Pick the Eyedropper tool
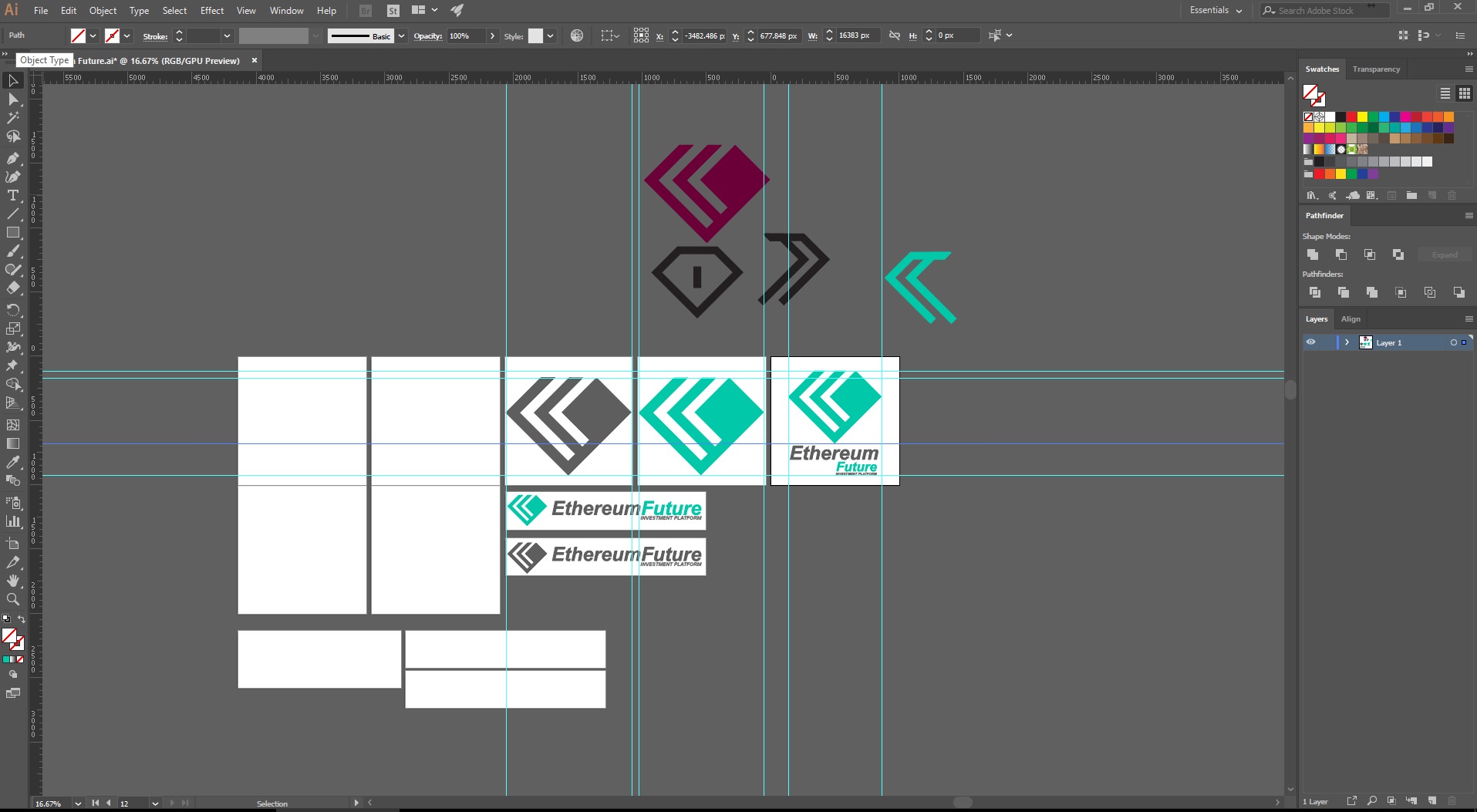Screen dimensions: 1477x812 (13, 462)
